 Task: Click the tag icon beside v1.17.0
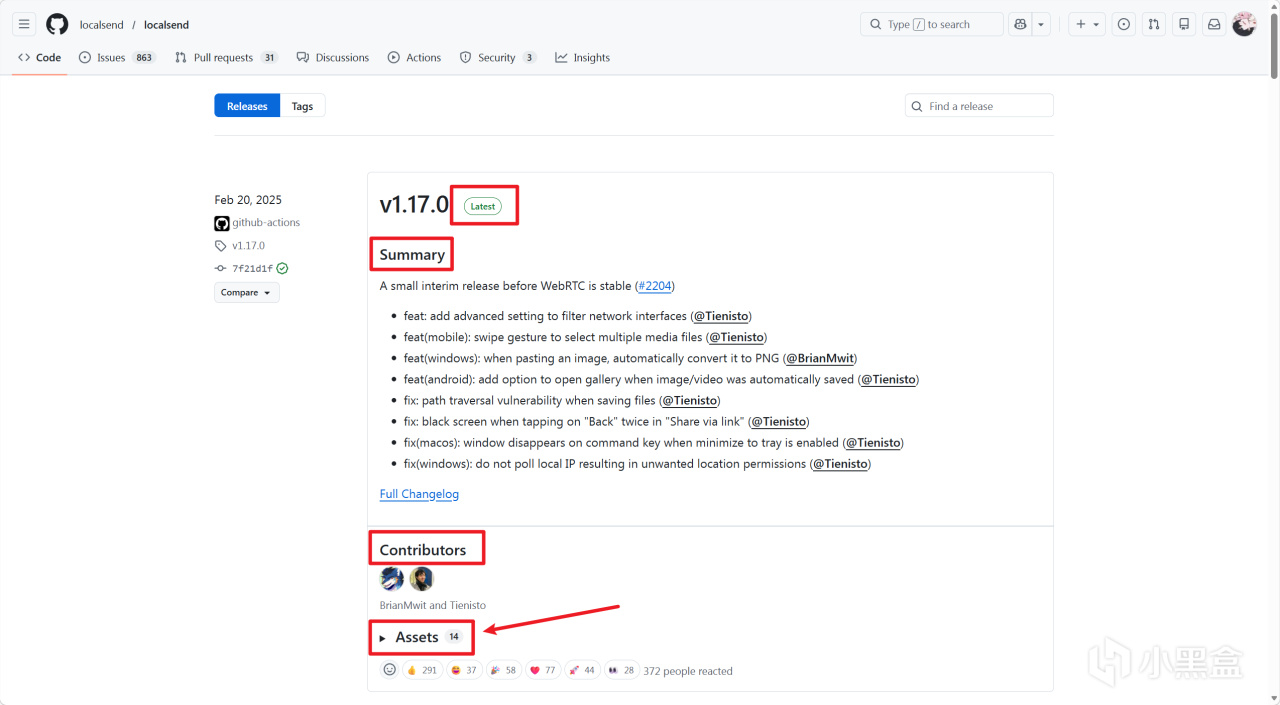[221, 246]
